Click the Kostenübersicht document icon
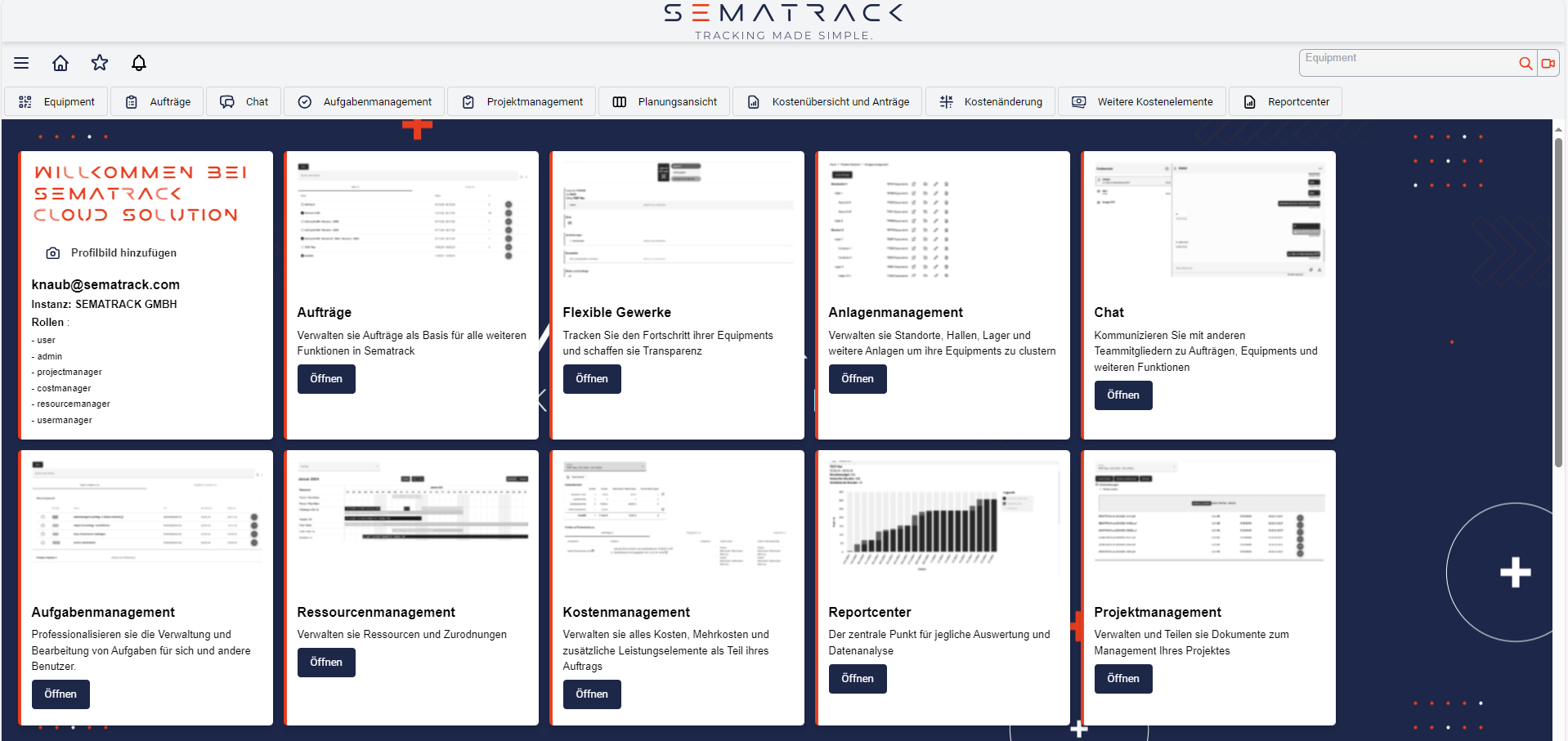 point(754,102)
